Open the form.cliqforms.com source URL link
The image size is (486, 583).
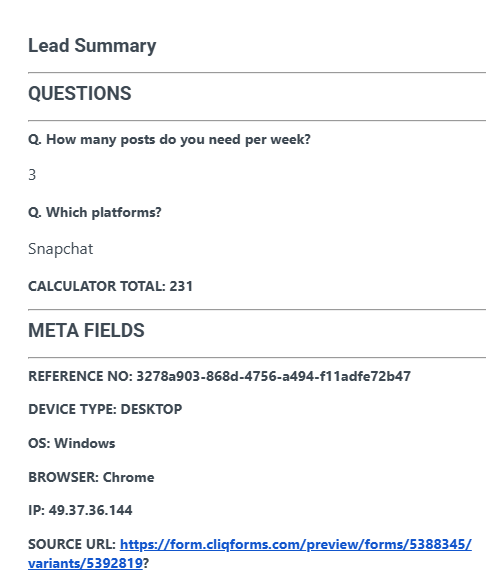(x=296, y=545)
